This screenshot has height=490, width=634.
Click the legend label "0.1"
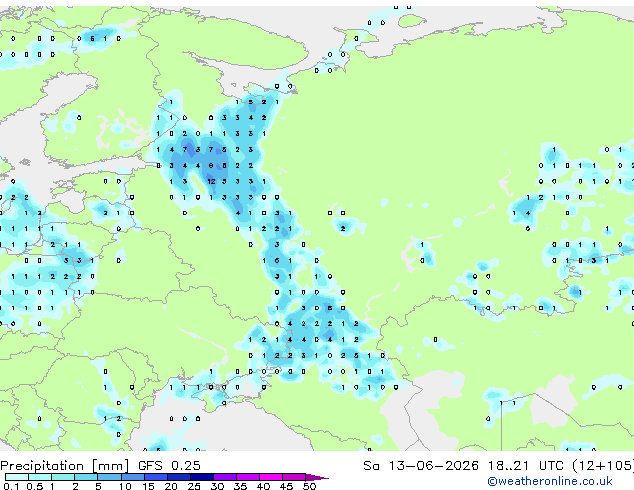point(11,486)
